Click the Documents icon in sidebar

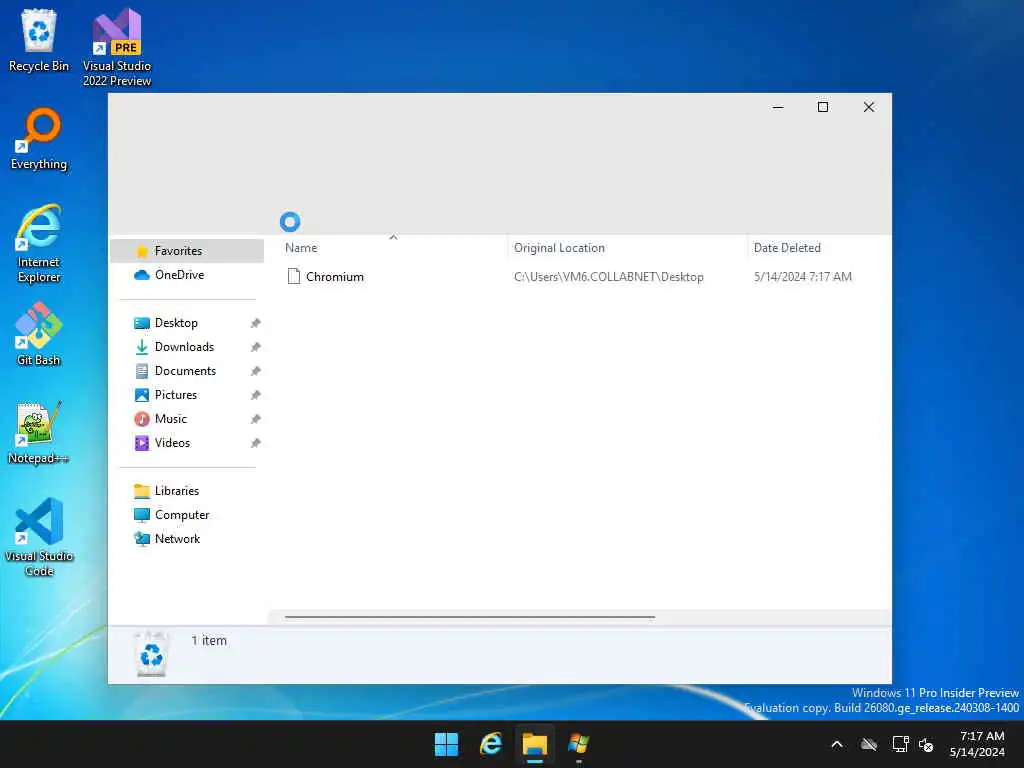[142, 372]
